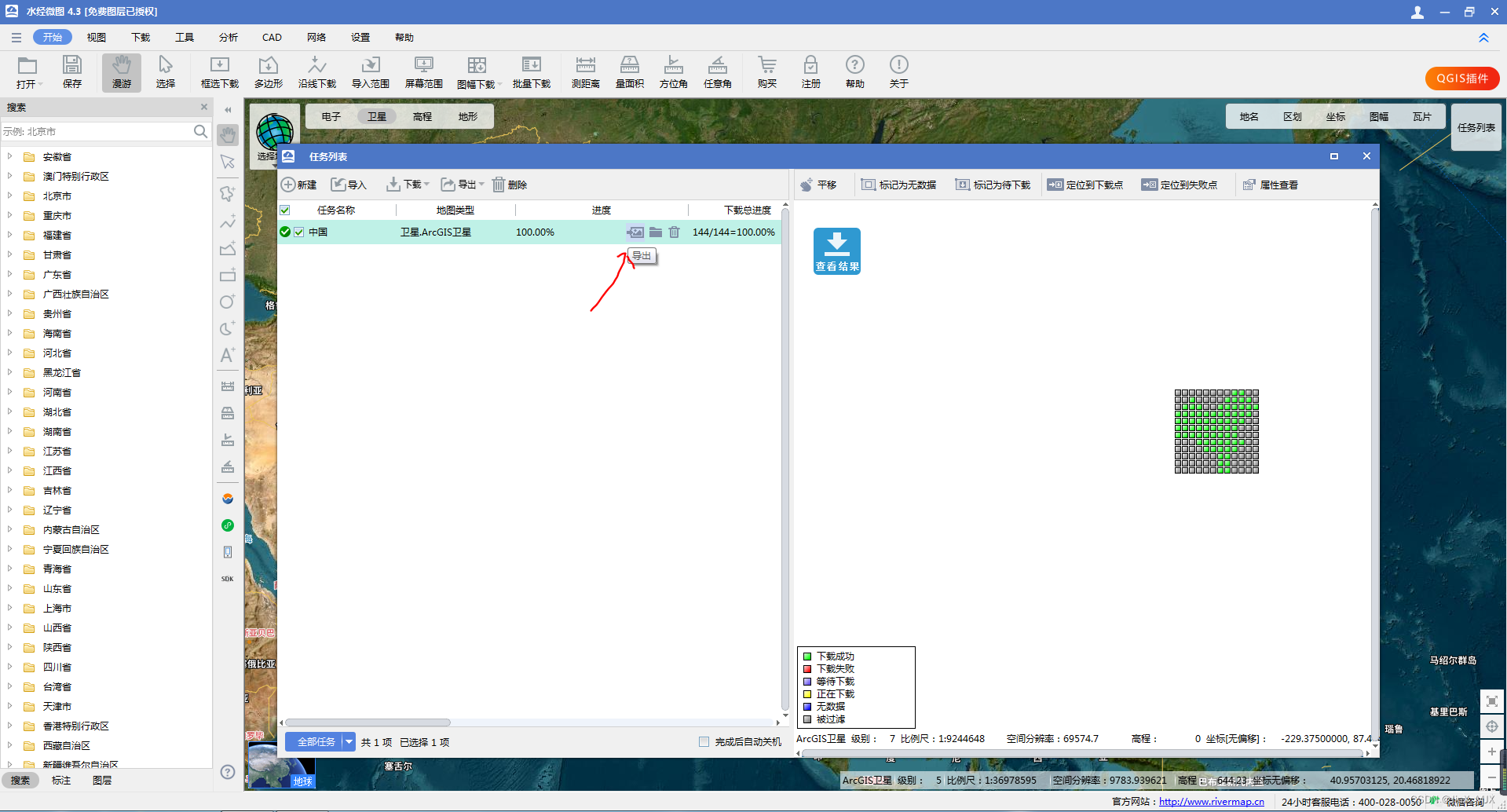The image size is (1507, 812).
Task: Click the 属性查看 button
Action: (1271, 185)
